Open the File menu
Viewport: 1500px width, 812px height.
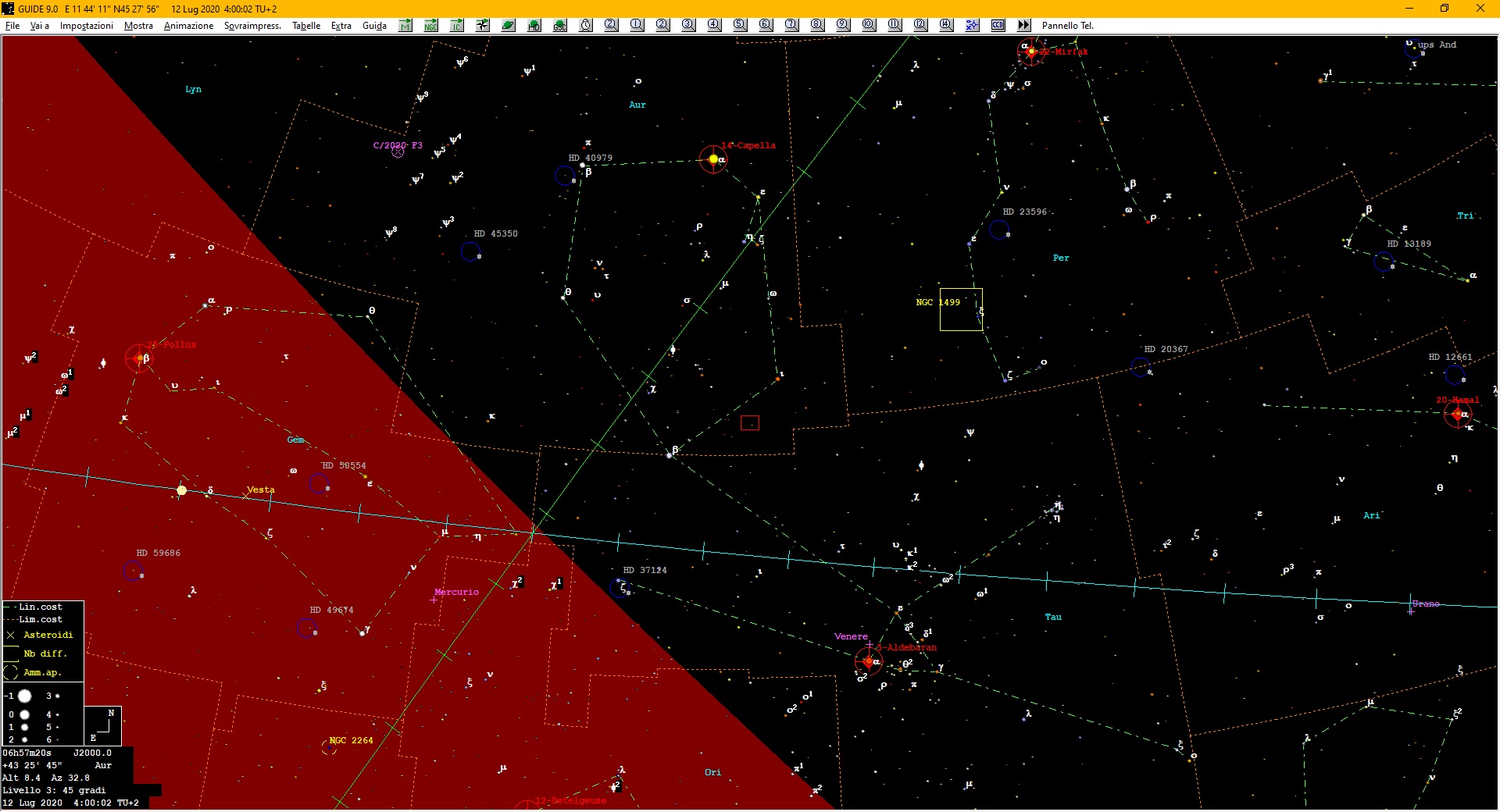coord(12,26)
